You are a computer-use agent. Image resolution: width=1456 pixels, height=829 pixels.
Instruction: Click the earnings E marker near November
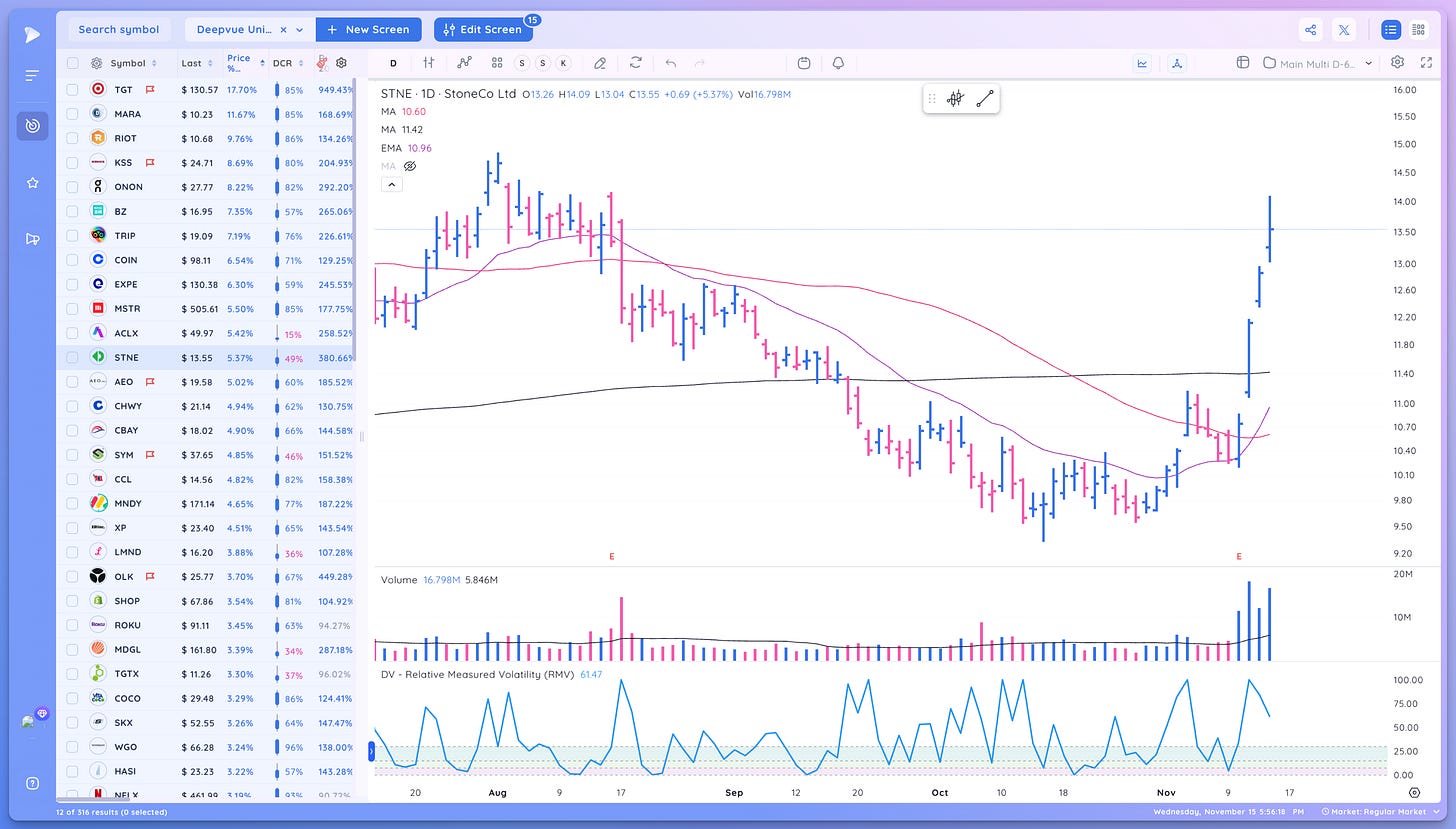pos(1239,556)
